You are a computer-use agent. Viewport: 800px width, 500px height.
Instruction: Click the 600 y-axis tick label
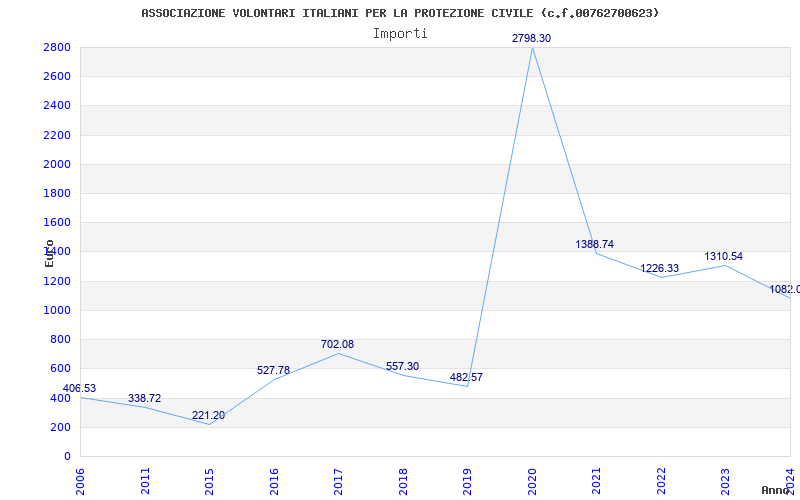(61, 368)
